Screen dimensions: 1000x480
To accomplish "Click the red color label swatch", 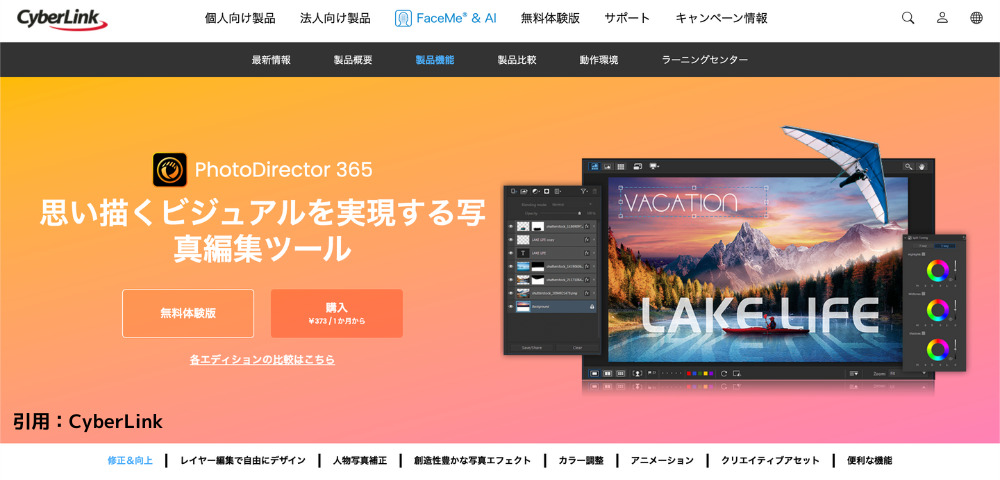I will click(x=689, y=374).
